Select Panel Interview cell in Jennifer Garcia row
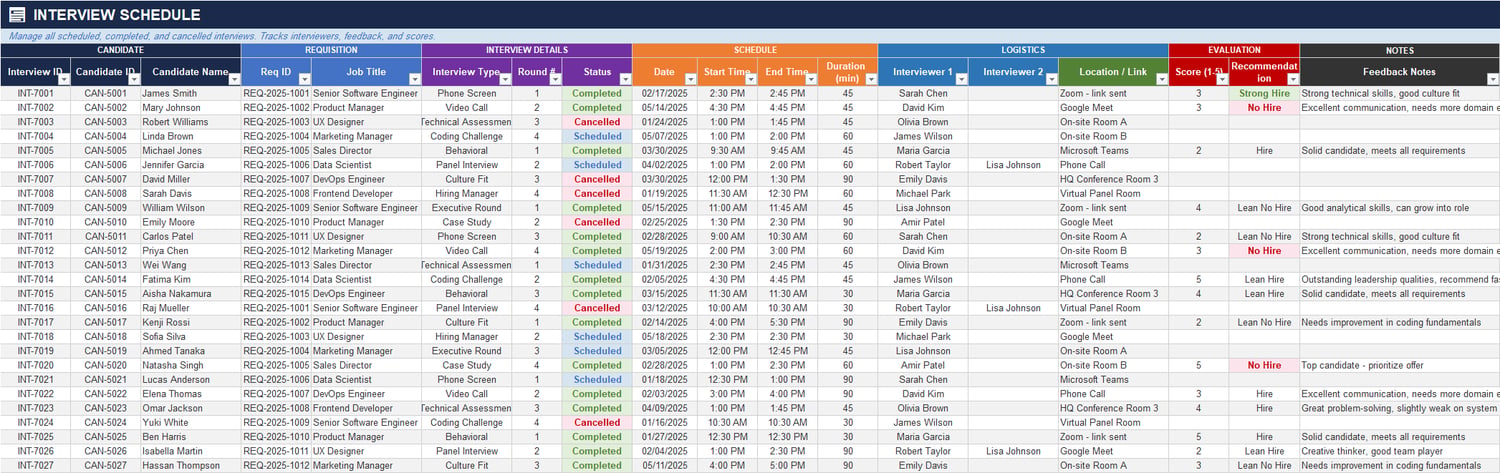The height and width of the screenshot is (473, 1500). point(466,165)
